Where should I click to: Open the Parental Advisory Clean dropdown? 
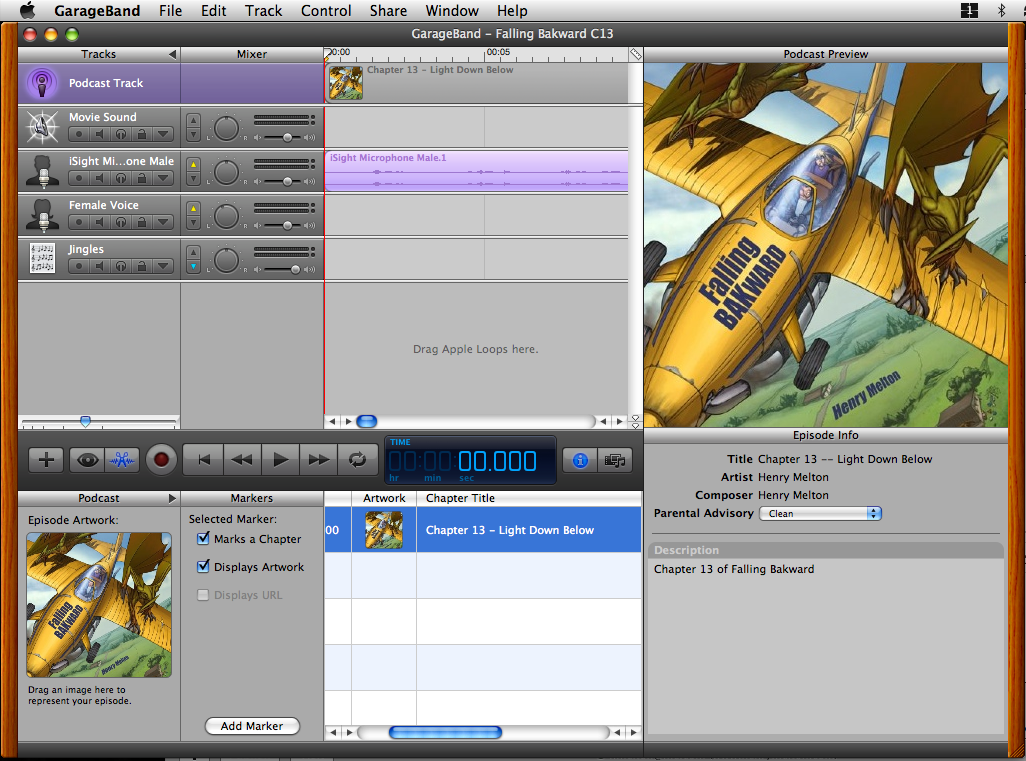click(820, 514)
